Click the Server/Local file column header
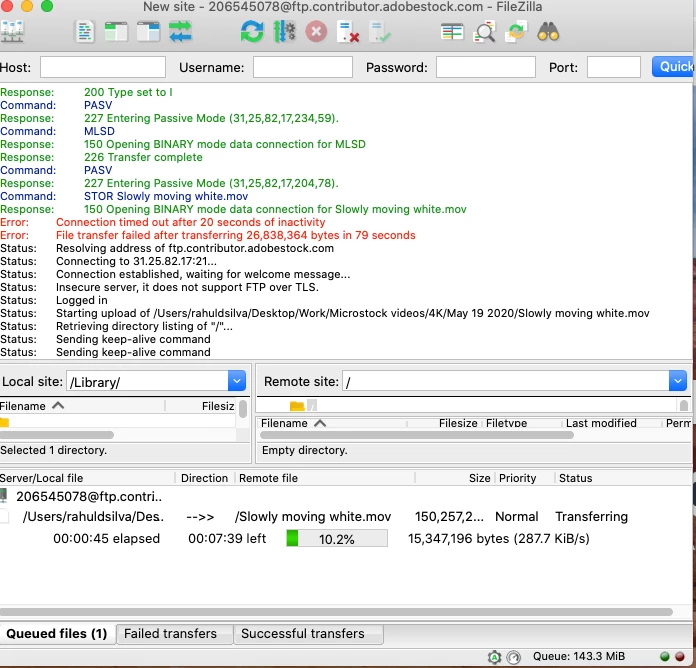The image size is (696, 668). (x=87, y=478)
